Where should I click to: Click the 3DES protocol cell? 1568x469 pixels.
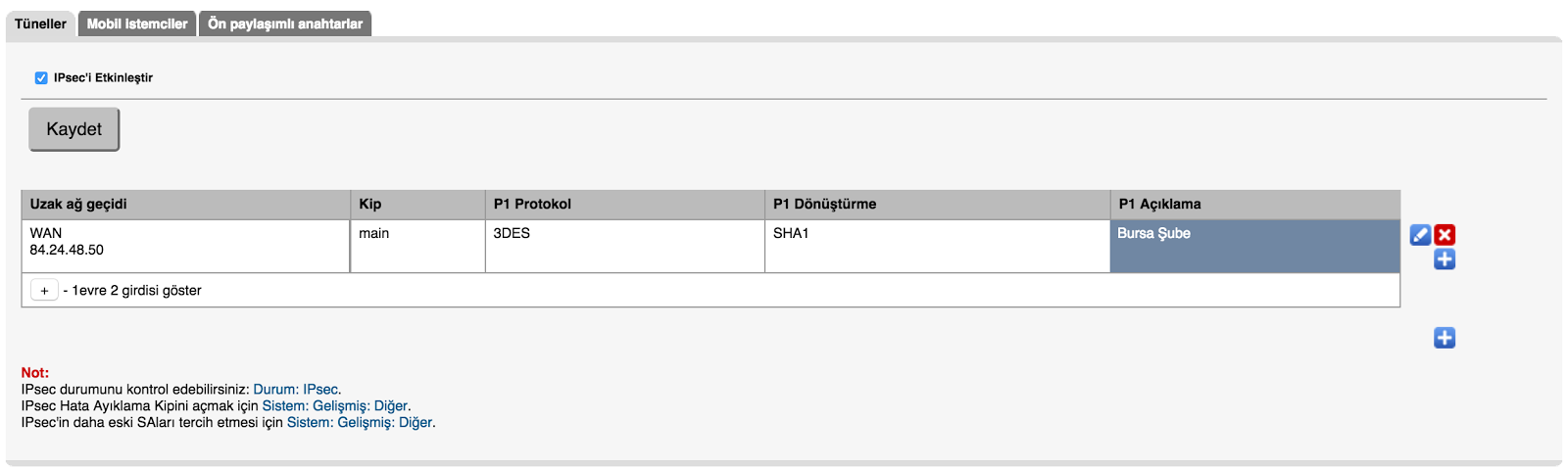[x=624, y=246]
